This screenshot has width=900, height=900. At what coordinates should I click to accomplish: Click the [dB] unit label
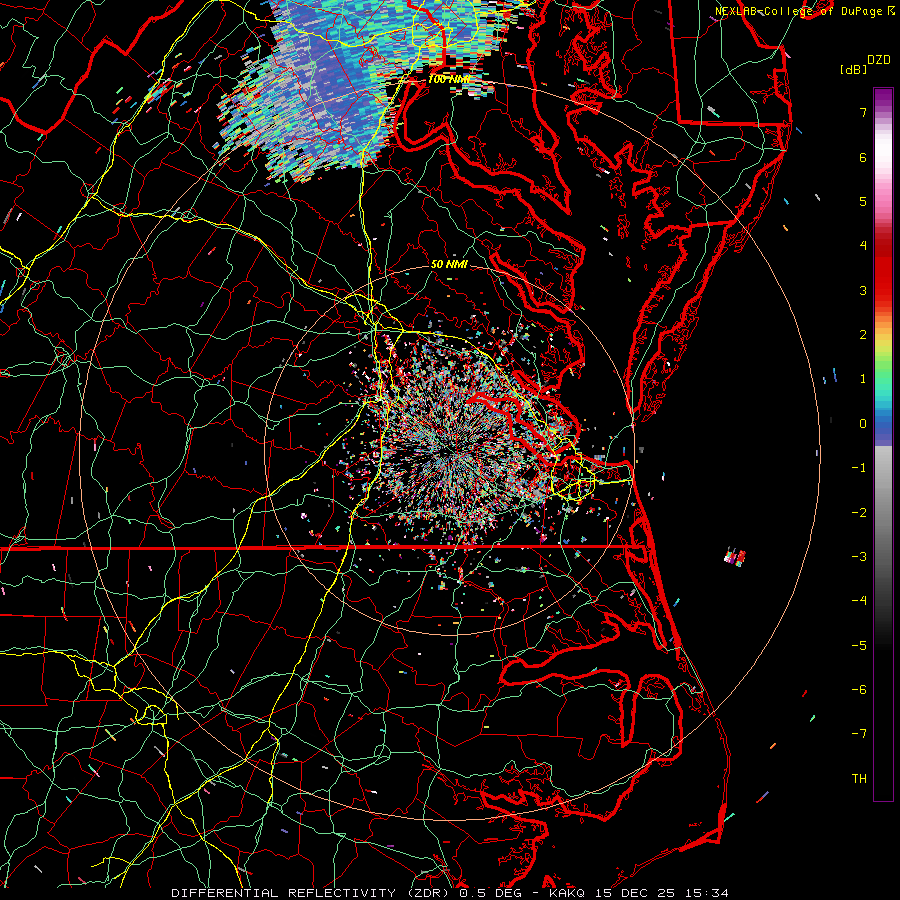[854, 69]
